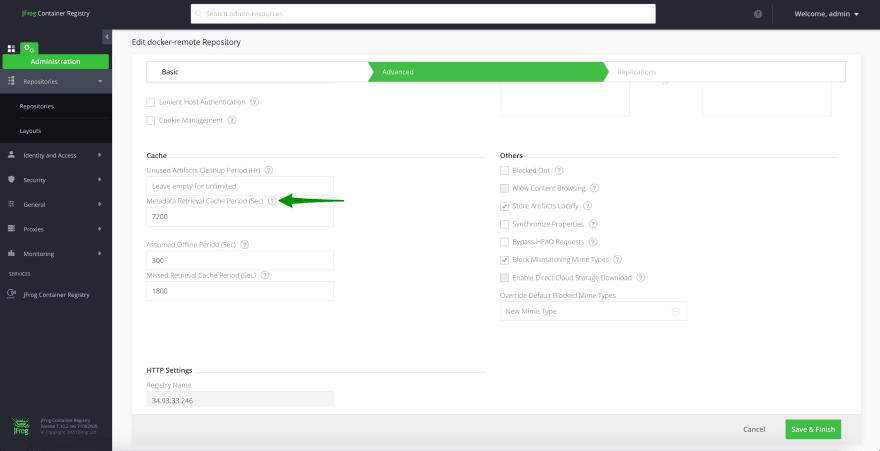
Task: Expand Security submenu arrow
Action: (100, 180)
